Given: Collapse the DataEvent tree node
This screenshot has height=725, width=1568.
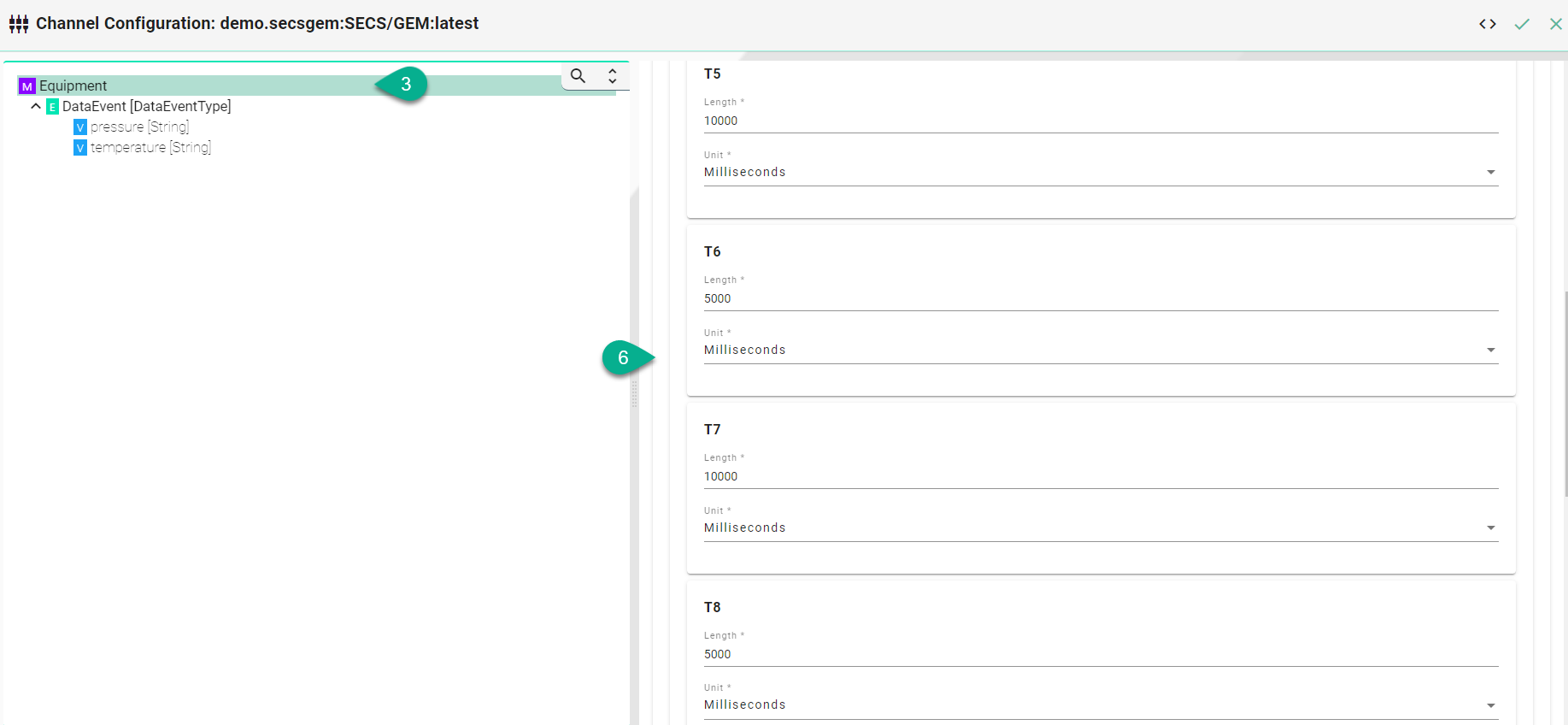Looking at the screenshot, I should pyautogui.click(x=36, y=107).
